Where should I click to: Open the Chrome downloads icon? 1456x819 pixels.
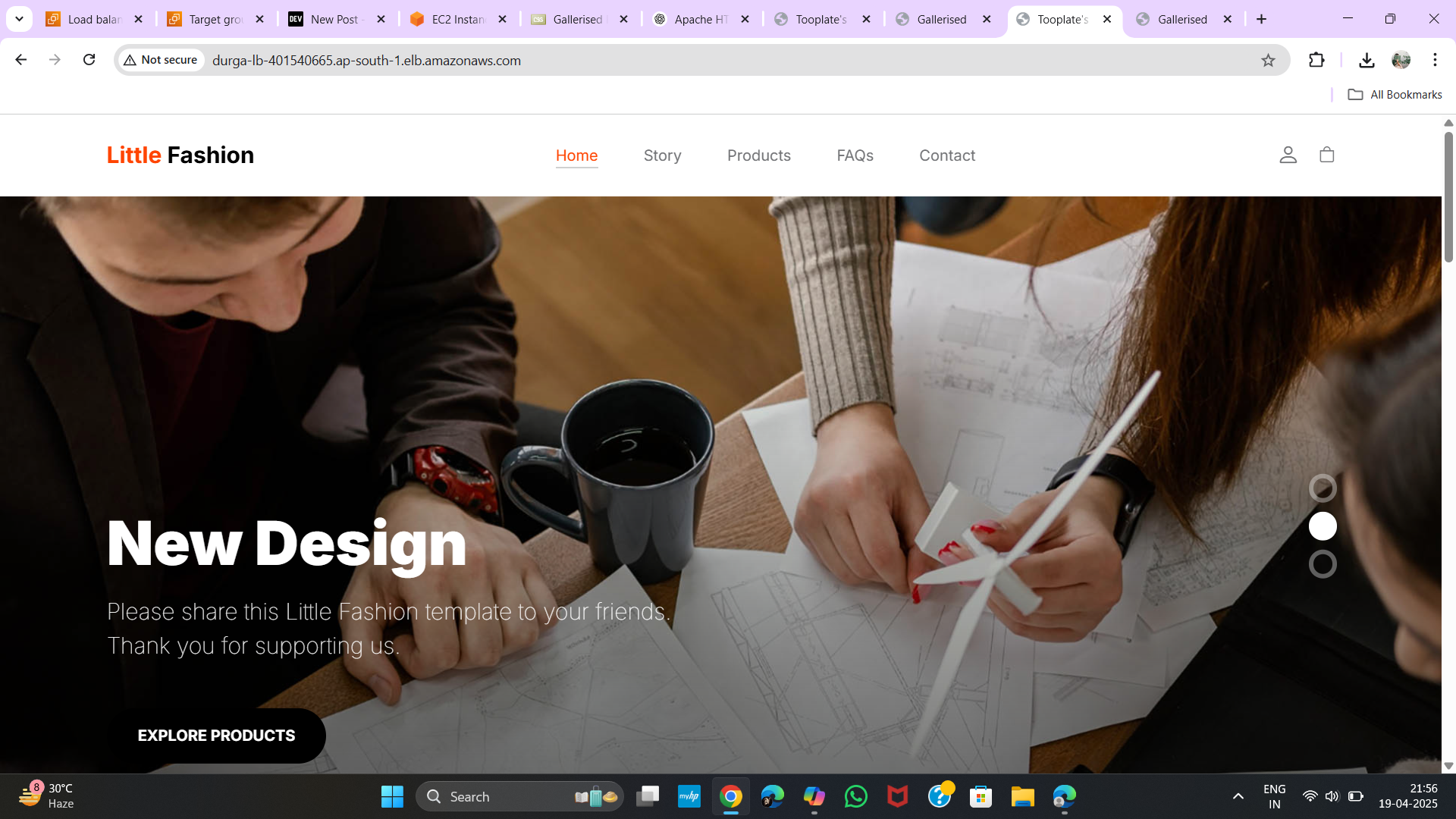coord(1367,60)
